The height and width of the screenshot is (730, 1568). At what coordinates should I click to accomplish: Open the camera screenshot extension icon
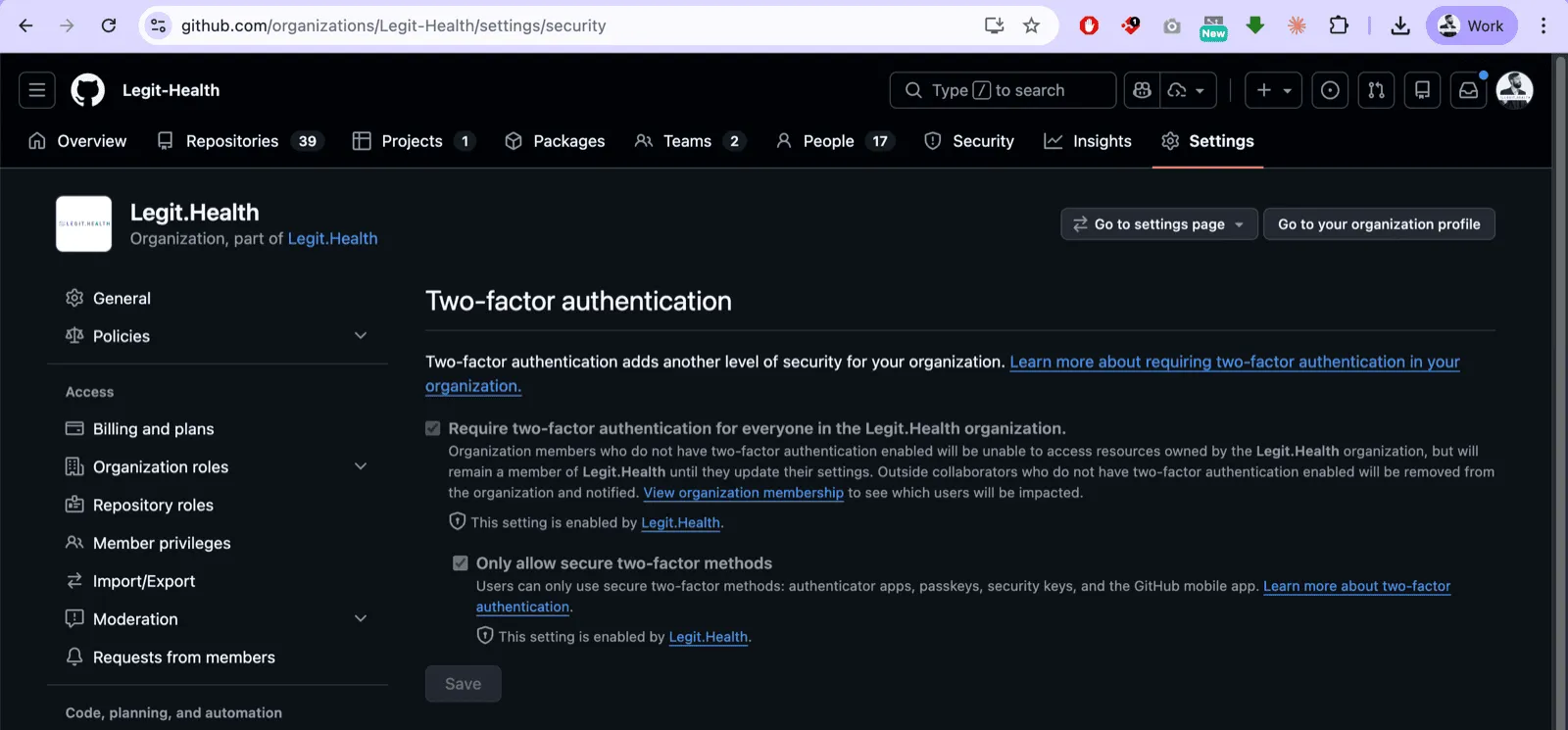[1172, 26]
